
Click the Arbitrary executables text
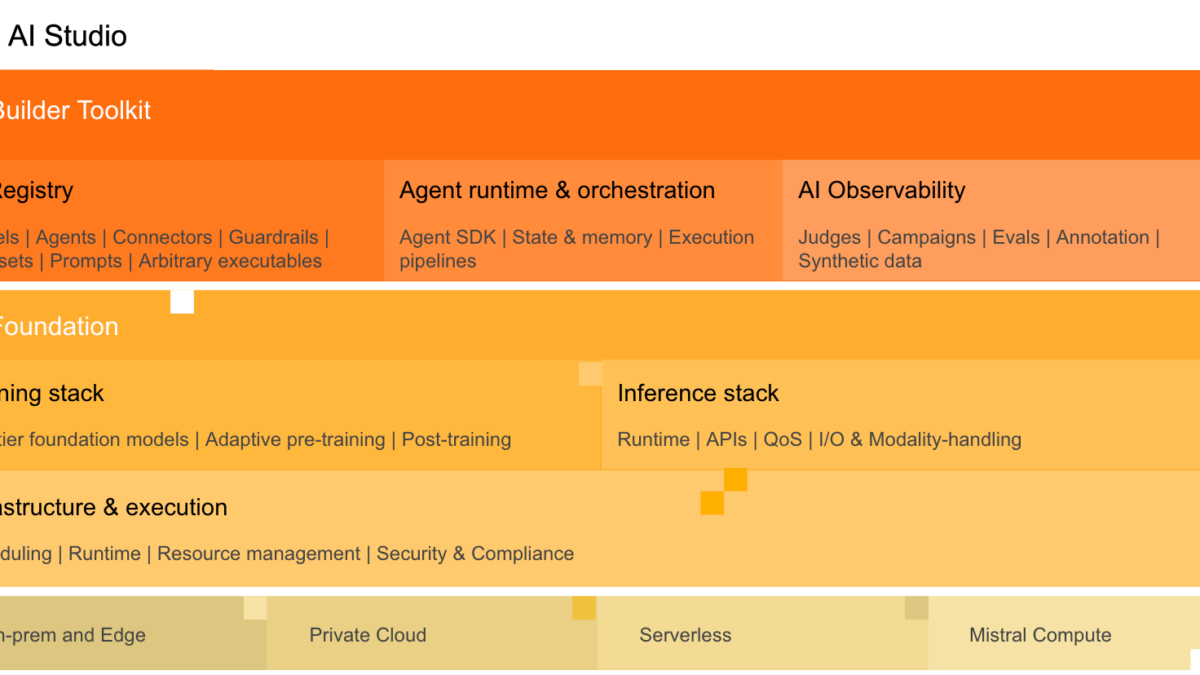[x=230, y=261]
